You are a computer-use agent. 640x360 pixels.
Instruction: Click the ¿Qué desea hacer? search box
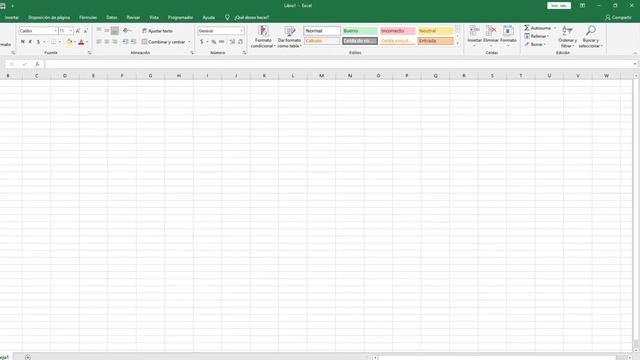[252, 18]
